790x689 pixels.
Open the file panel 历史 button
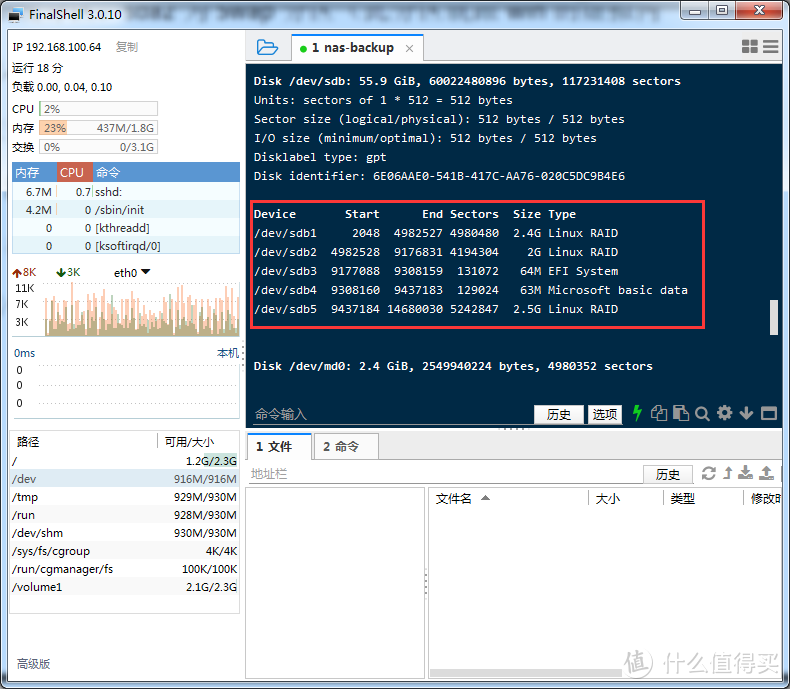(x=668, y=474)
